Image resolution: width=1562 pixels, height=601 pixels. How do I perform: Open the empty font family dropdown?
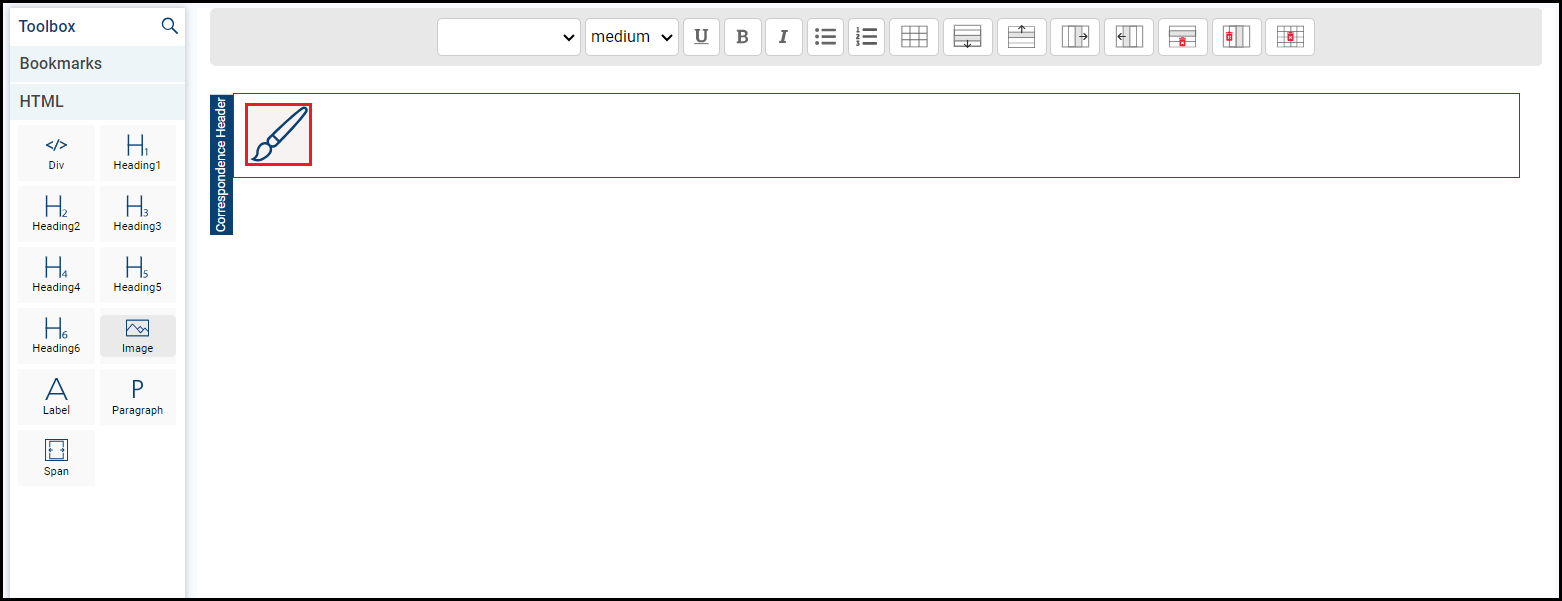509,37
